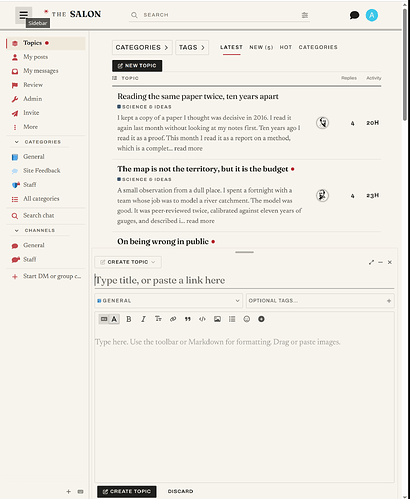The width and height of the screenshot is (410, 499).
Task: Expand composer to full screen
Action: [x=371, y=262]
